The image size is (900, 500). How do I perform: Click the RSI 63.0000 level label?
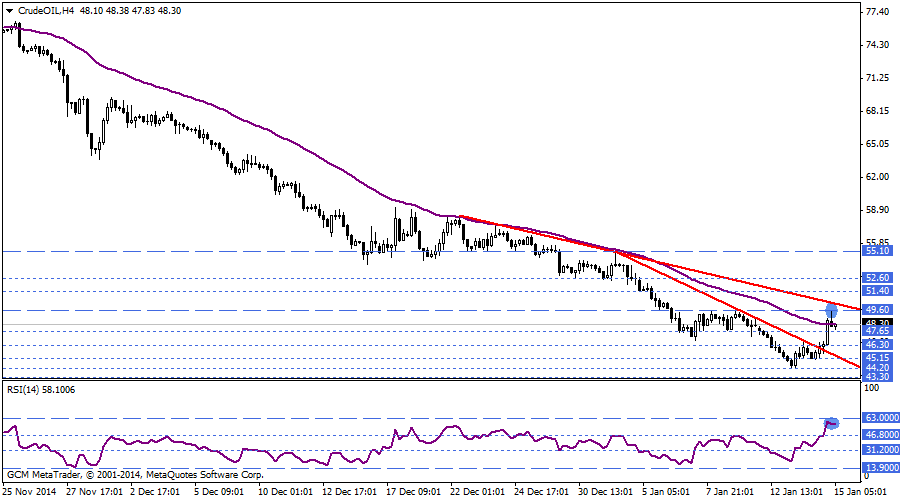tap(880, 418)
